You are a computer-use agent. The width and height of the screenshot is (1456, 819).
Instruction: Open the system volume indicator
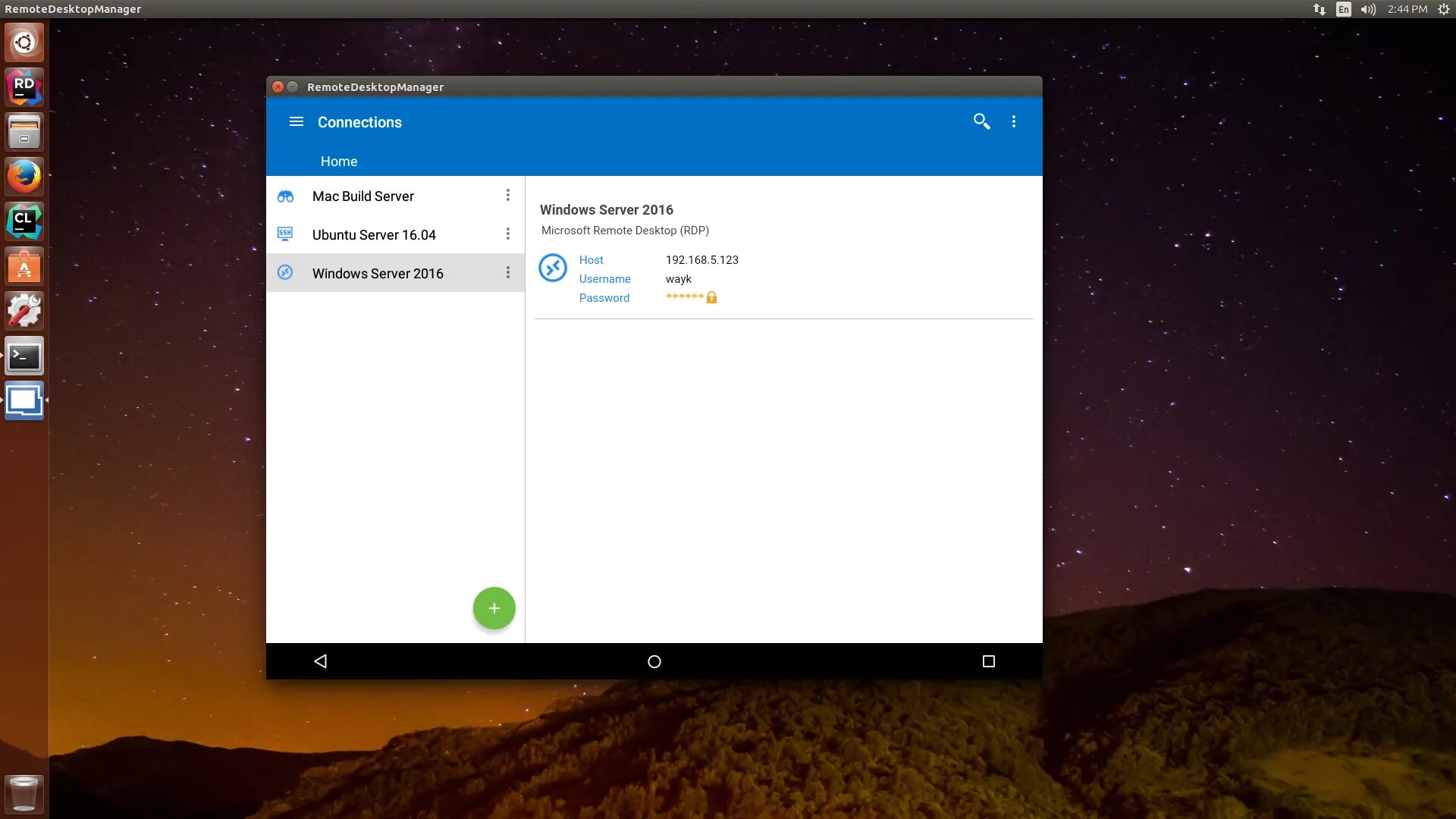point(1368,9)
